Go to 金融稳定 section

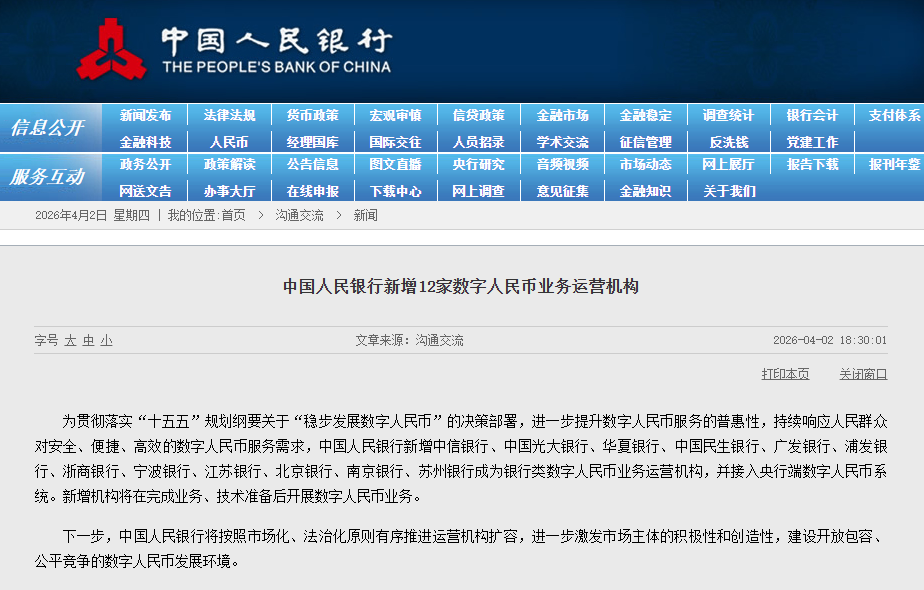[x=645, y=116]
